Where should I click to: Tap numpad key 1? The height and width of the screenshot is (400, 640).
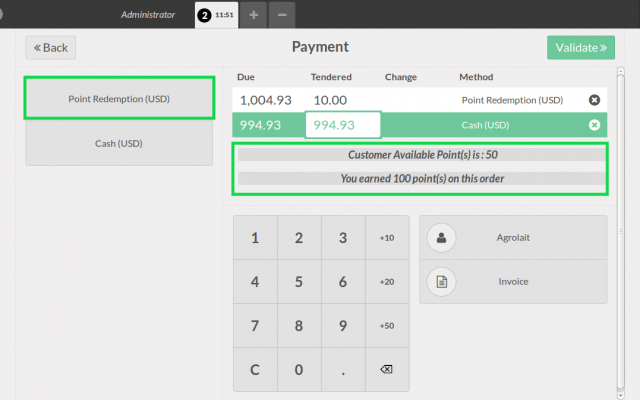click(255, 238)
